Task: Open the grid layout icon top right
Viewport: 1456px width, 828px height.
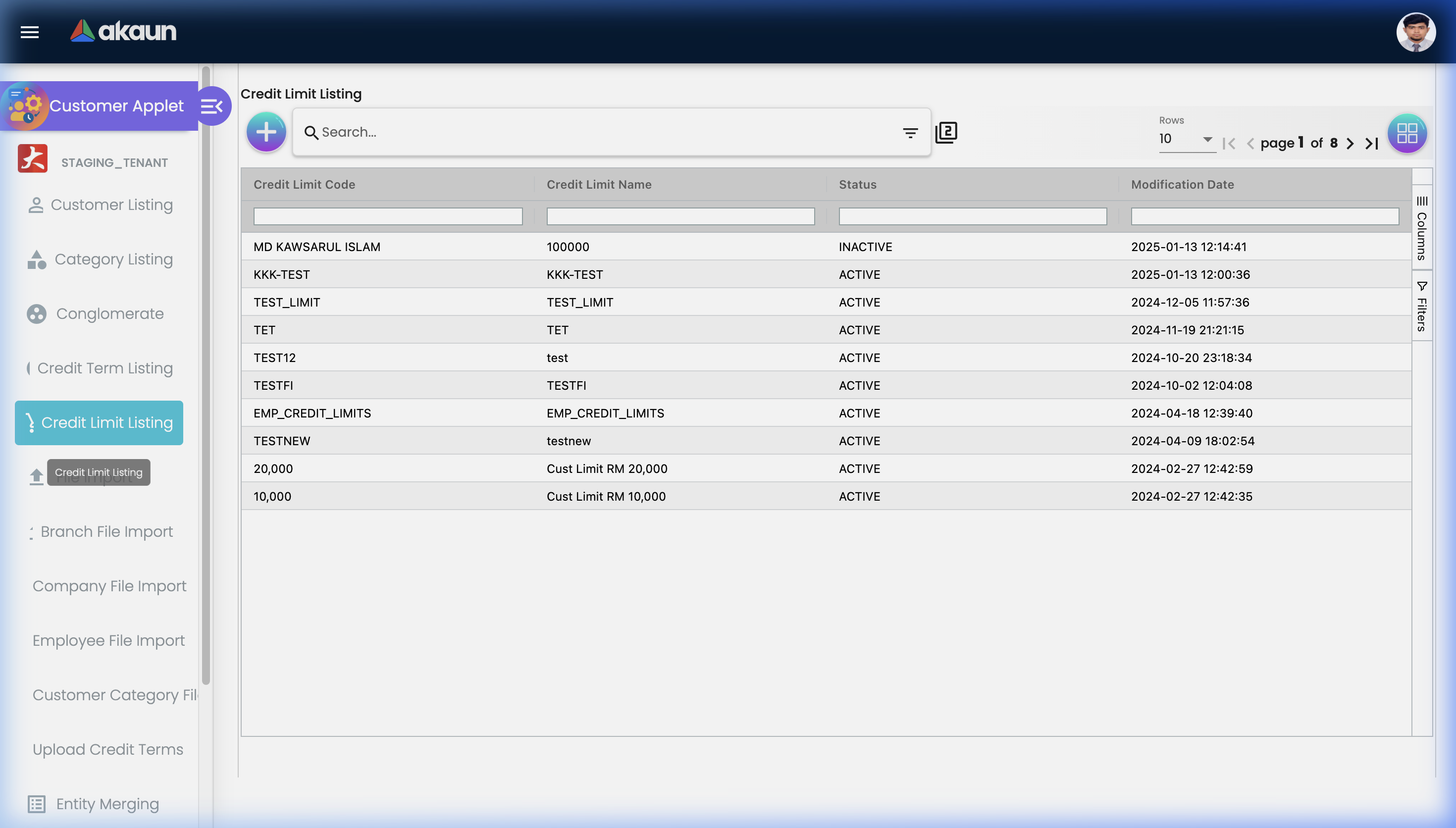Action: (x=1406, y=133)
